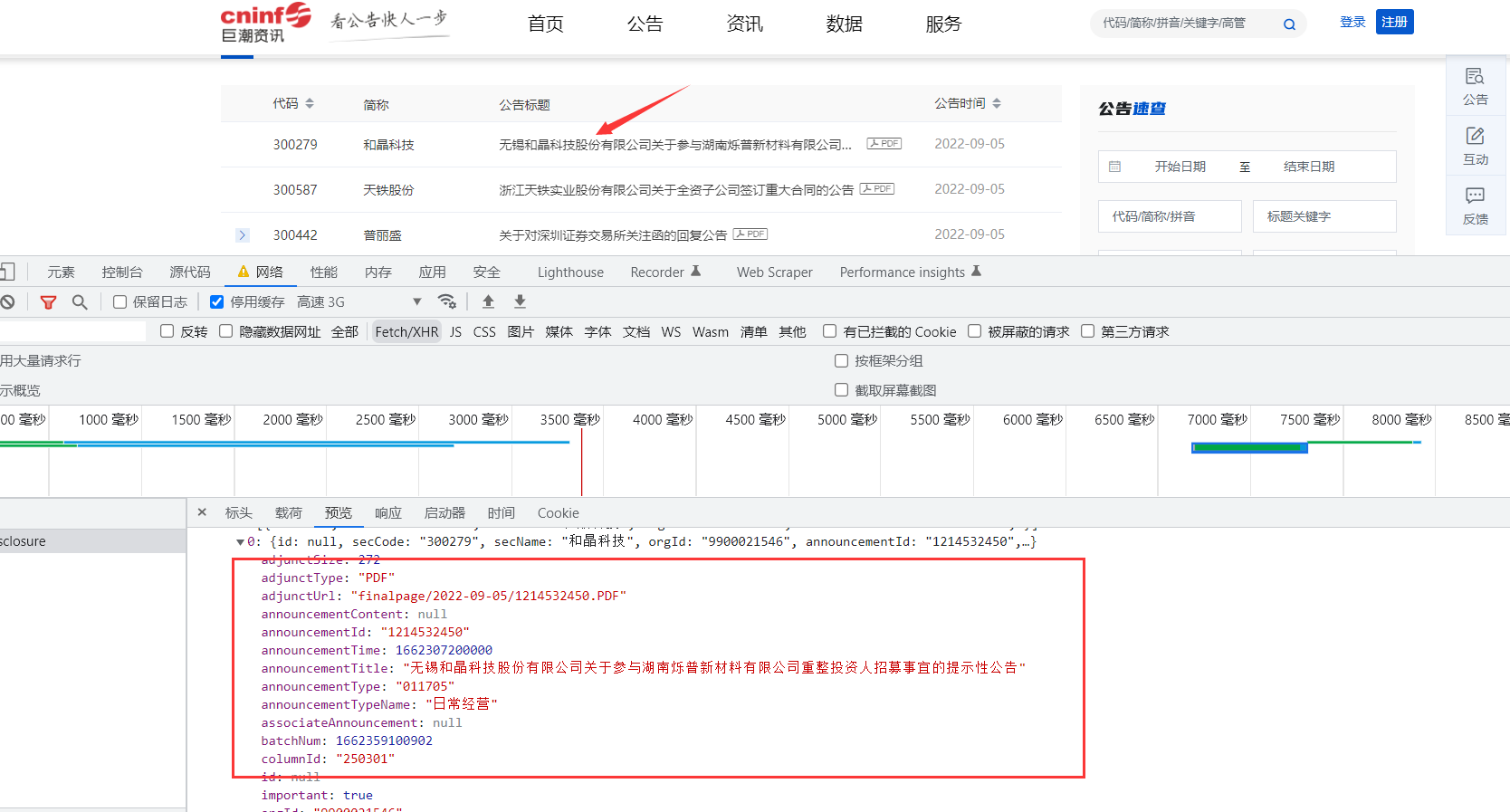This screenshot has width=1510, height=812.
Task: Click the 注册 register button
Action: coord(1394,22)
